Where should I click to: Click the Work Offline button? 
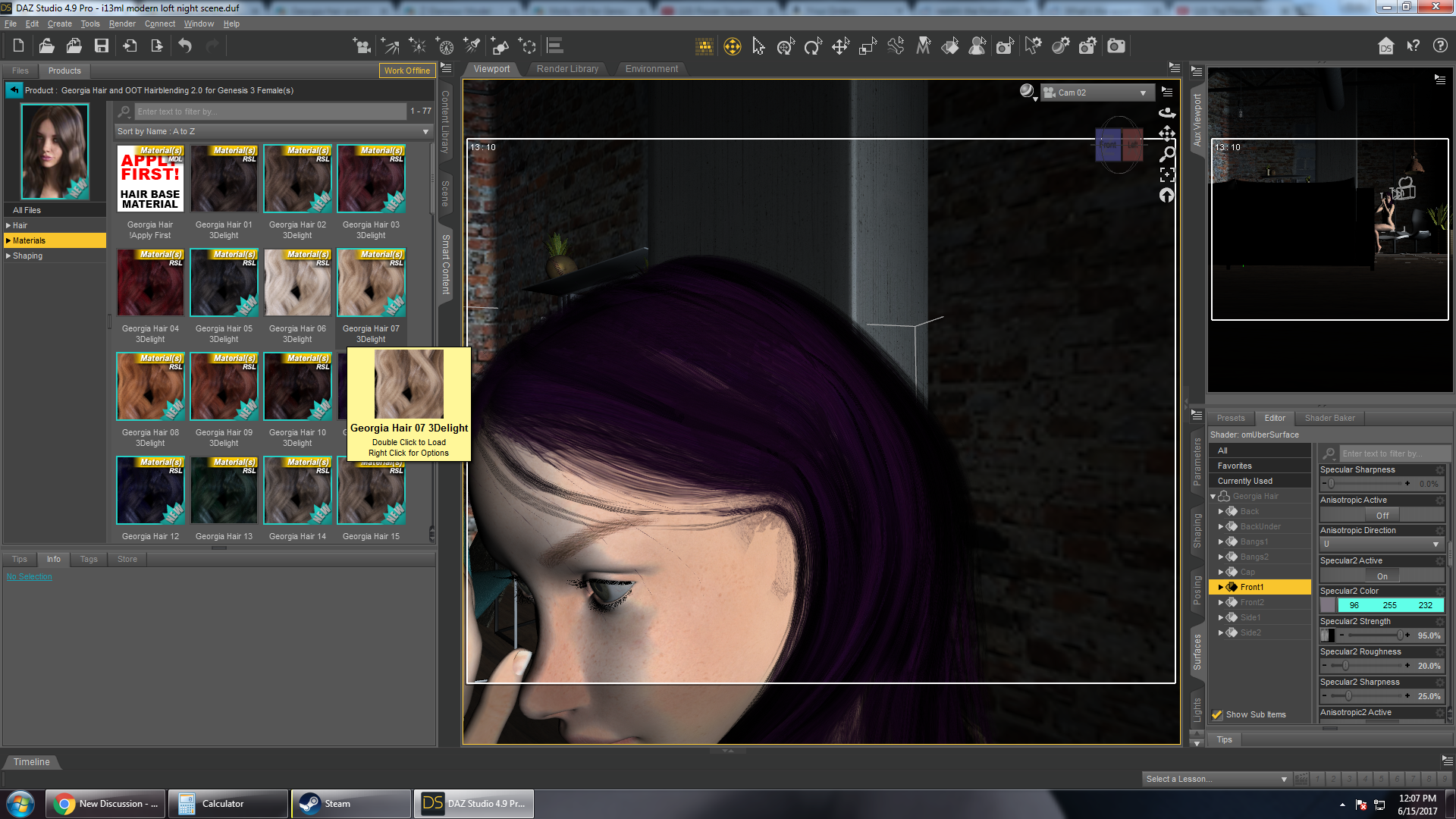[x=406, y=71]
